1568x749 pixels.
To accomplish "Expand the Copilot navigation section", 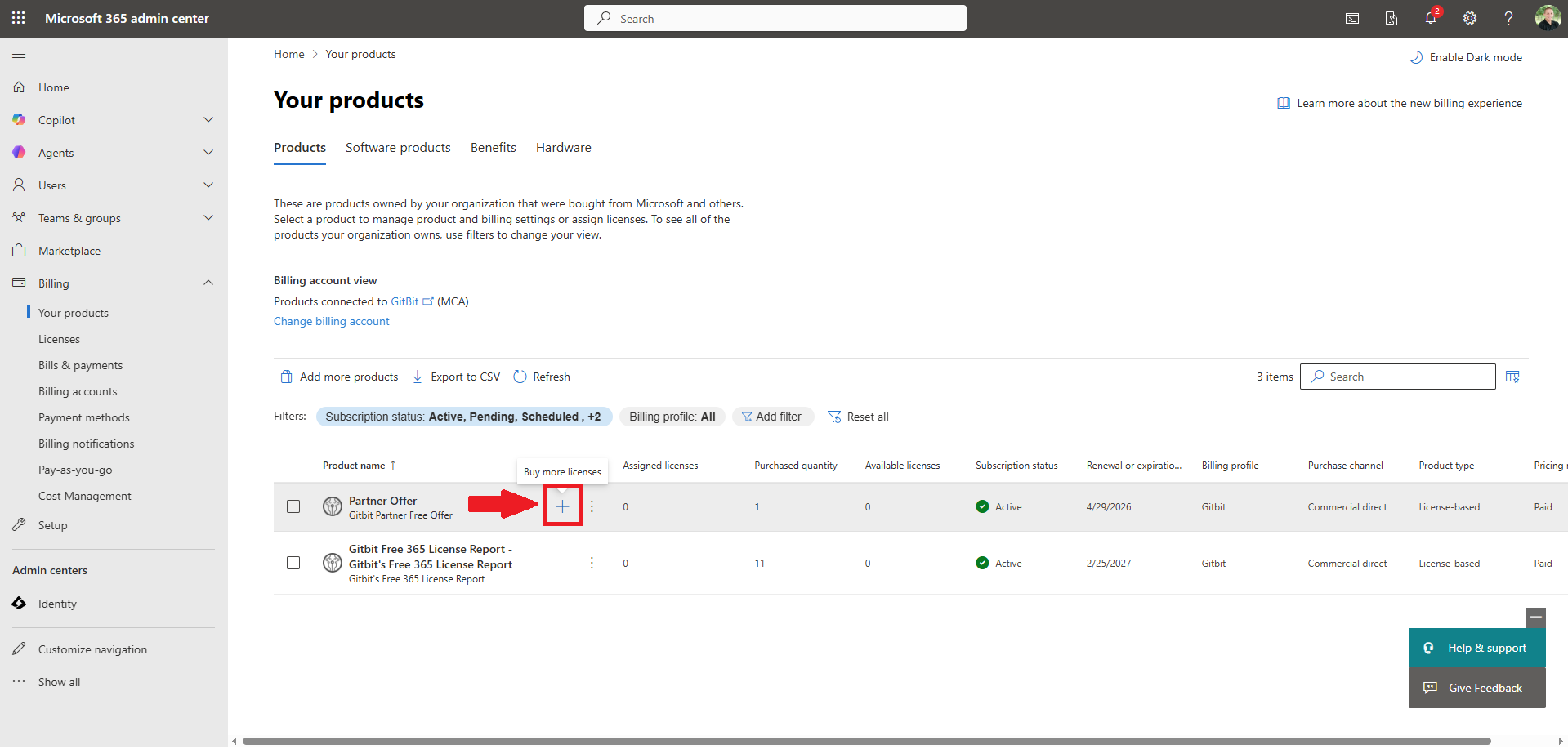I will pos(208,120).
